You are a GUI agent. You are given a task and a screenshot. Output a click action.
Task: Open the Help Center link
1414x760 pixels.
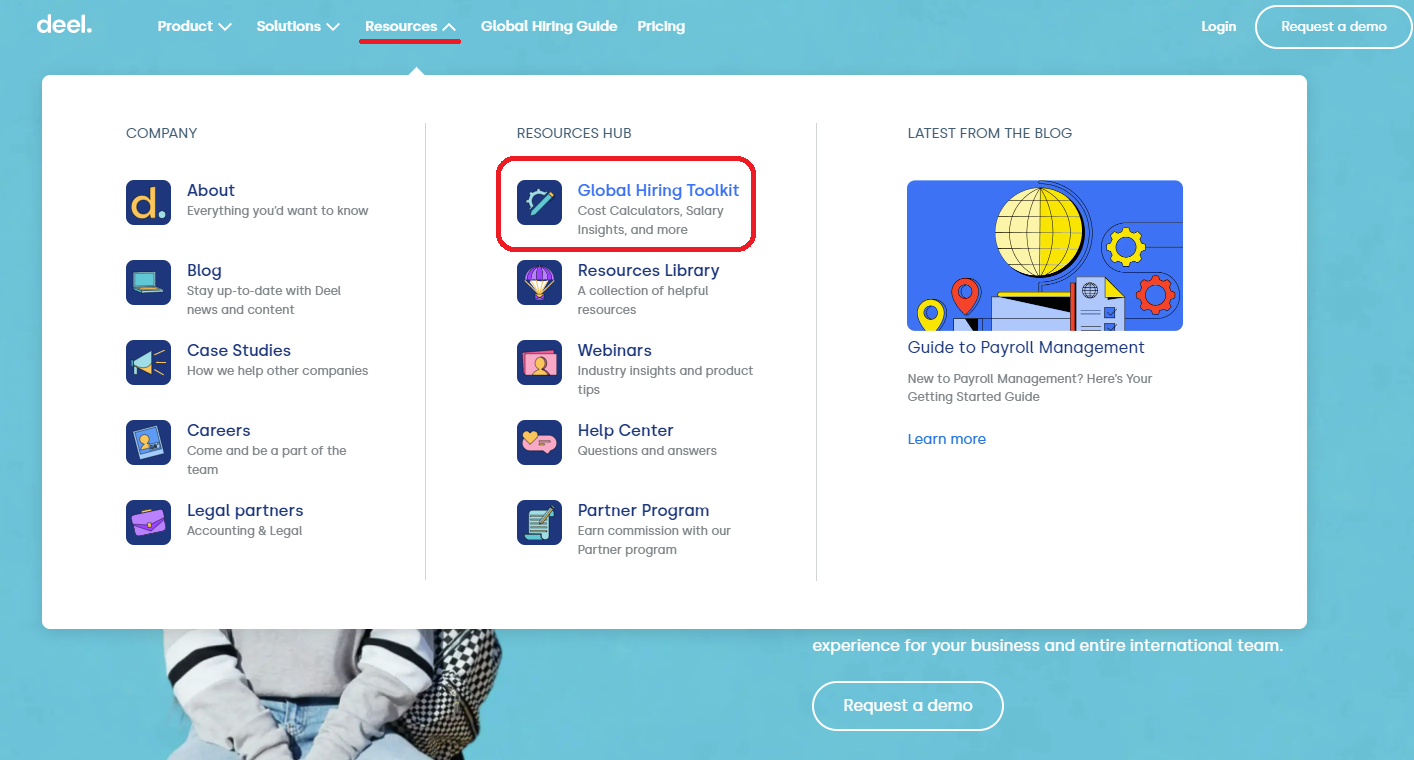625,430
